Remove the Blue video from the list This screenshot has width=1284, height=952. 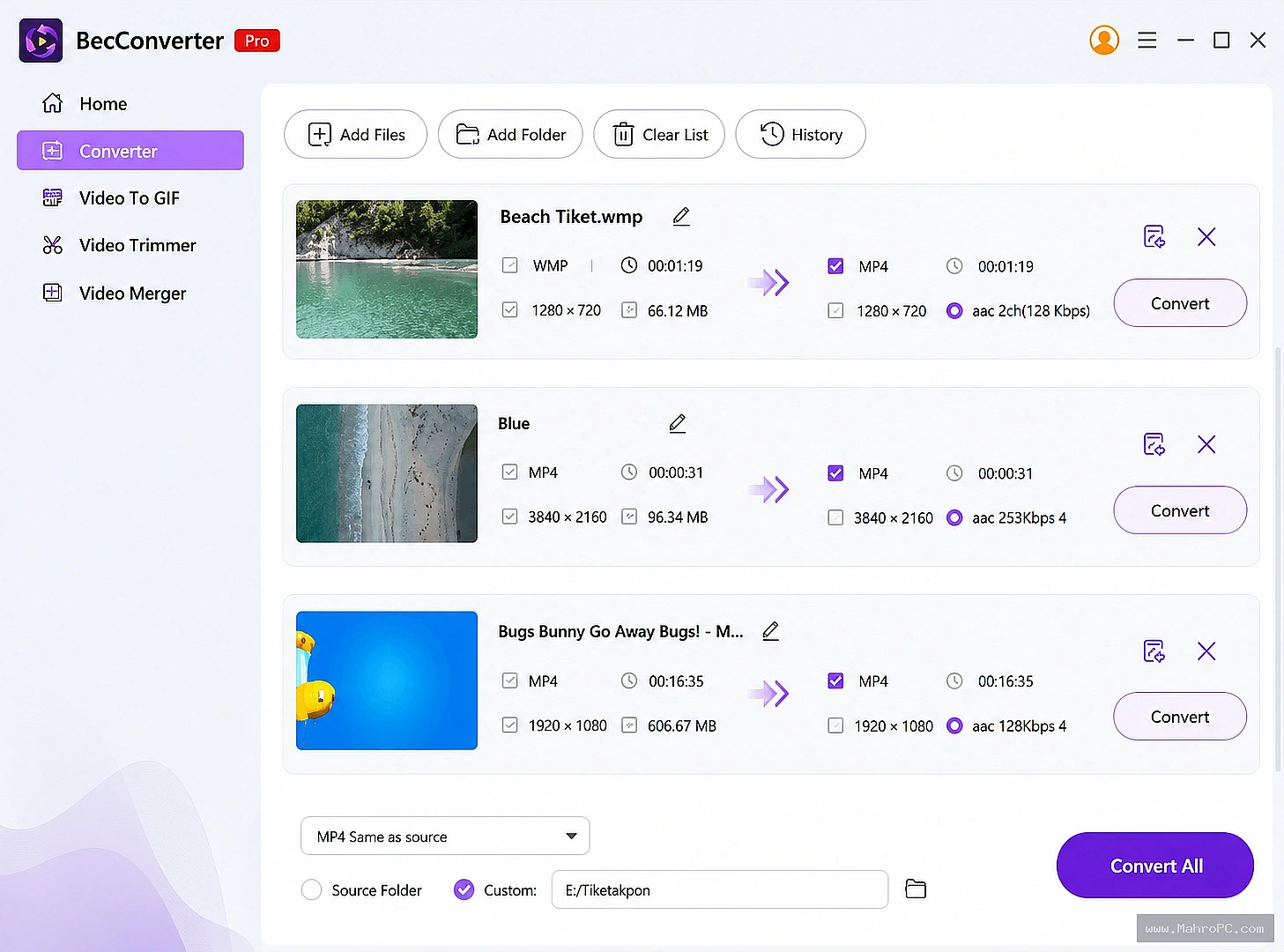click(x=1206, y=444)
